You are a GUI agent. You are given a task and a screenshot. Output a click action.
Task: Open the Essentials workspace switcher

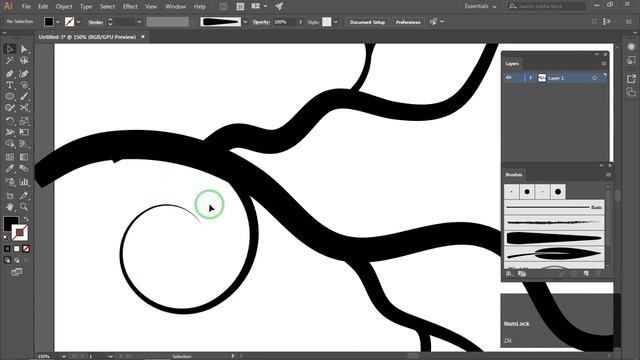coord(480,6)
